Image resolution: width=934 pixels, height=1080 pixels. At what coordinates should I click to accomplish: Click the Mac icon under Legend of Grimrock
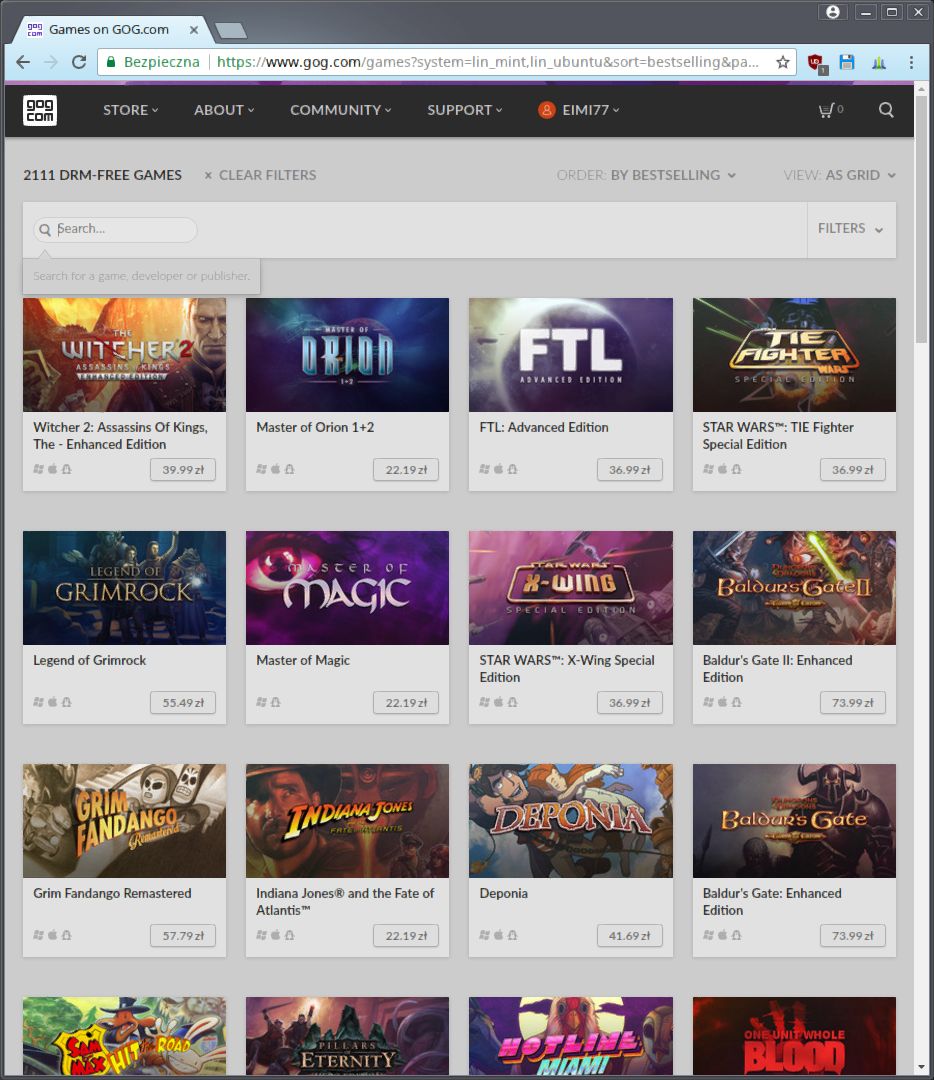(52, 702)
